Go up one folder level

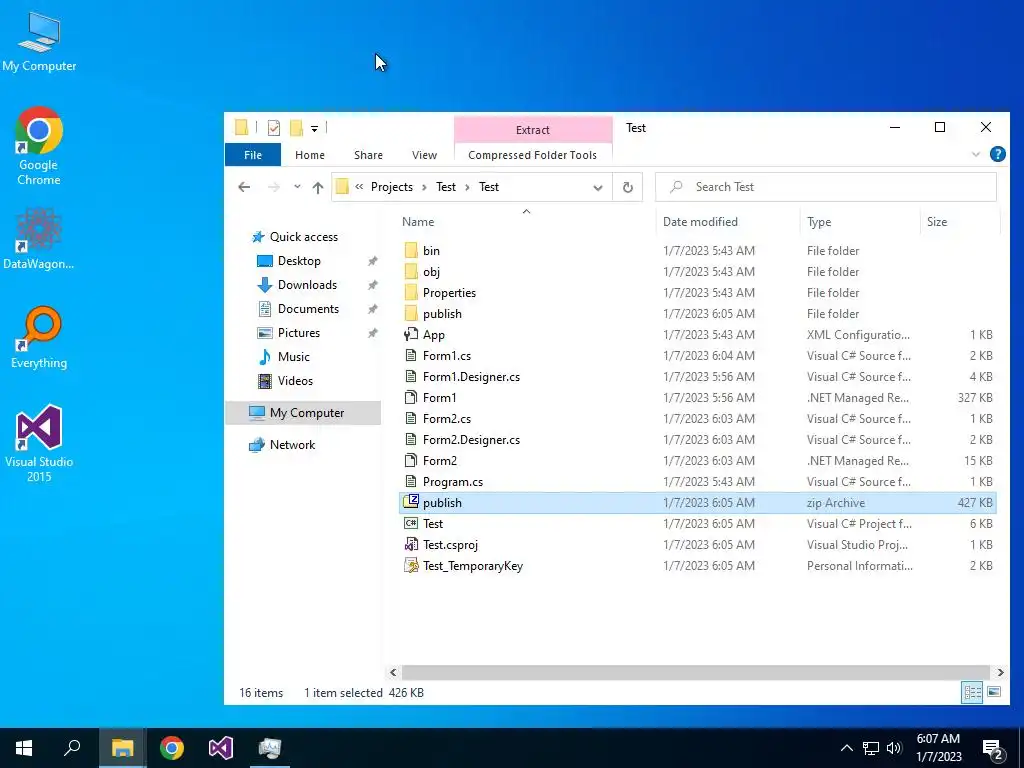point(318,187)
